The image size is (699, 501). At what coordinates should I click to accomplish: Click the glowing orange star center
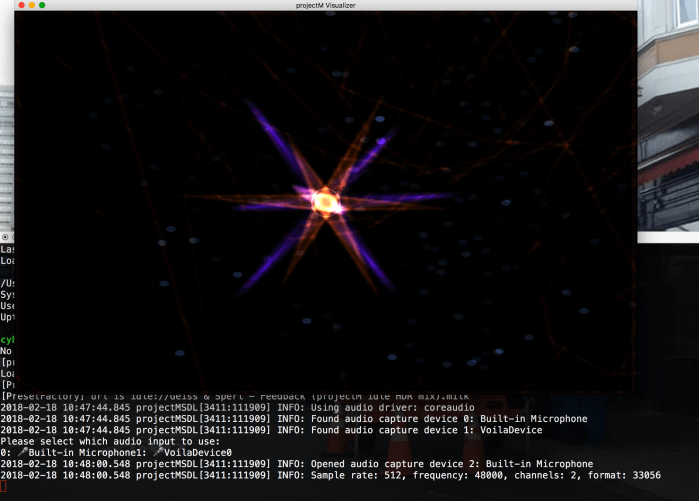pyautogui.click(x=324, y=203)
